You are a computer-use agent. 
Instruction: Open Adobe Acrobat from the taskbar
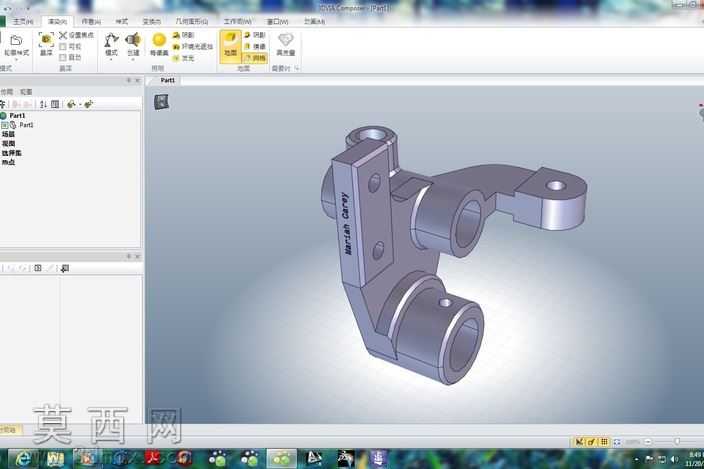(154, 458)
